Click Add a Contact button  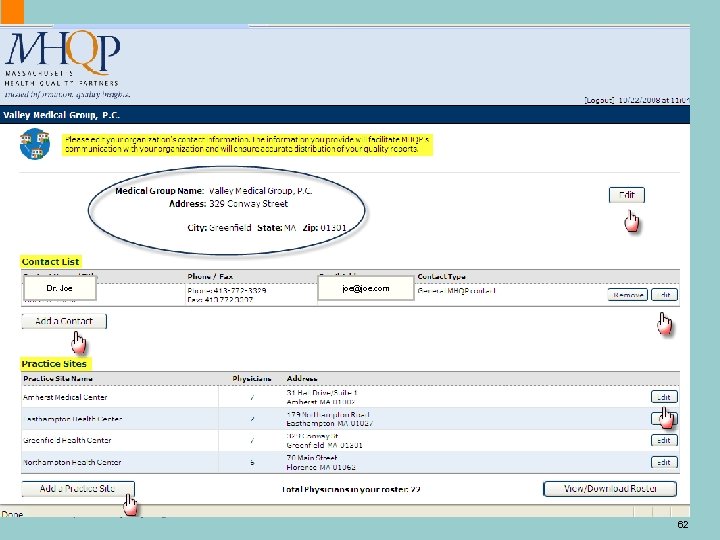pyautogui.click(x=64, y=321)
